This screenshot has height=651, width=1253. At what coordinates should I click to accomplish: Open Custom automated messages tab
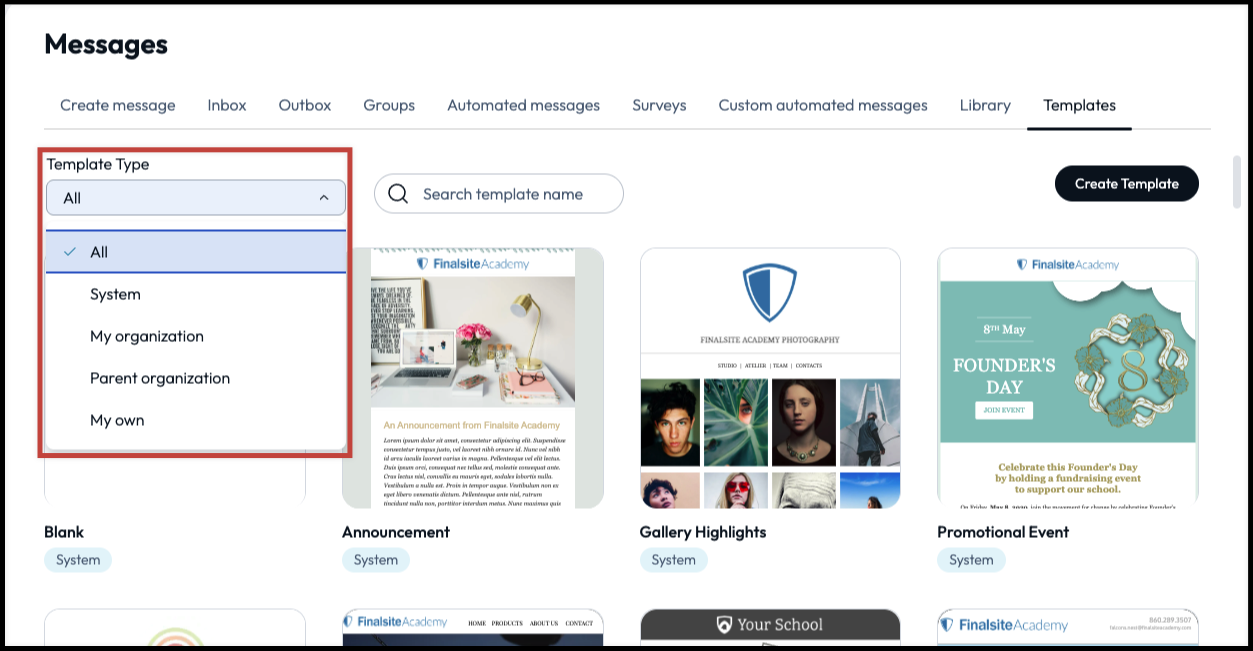coord(823,105)
